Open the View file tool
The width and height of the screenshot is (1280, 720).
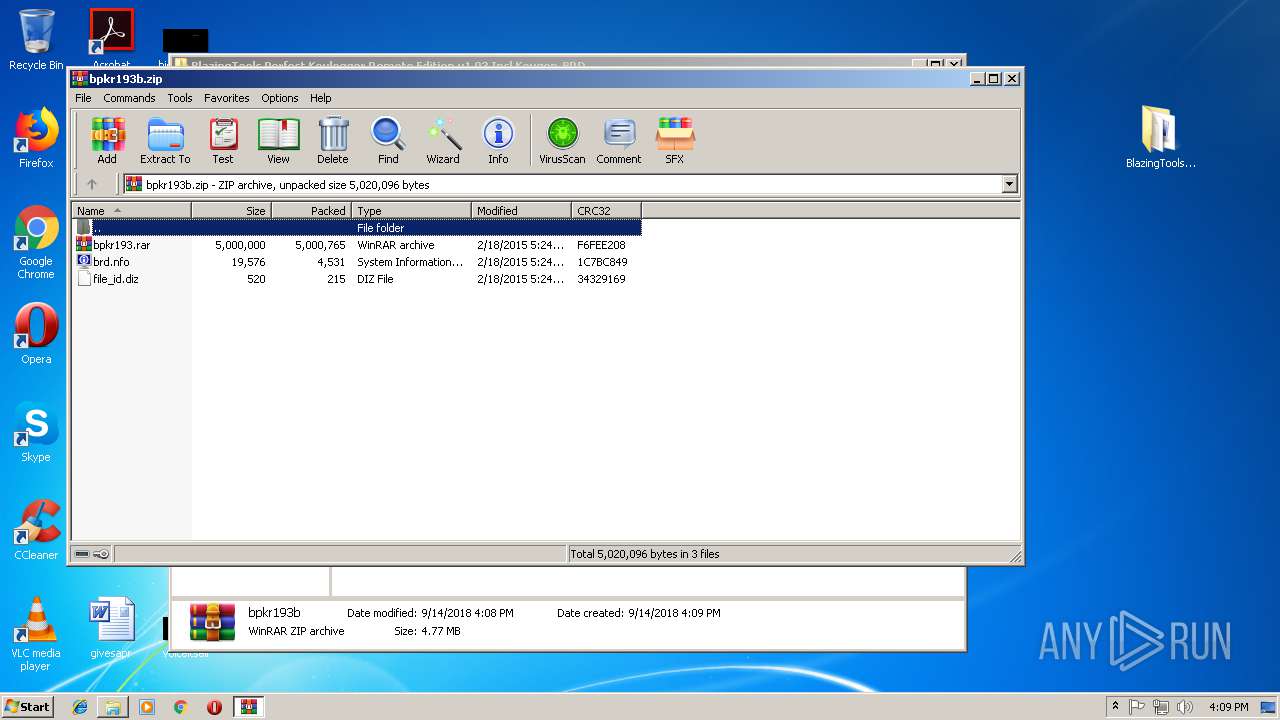pos(278,140)
